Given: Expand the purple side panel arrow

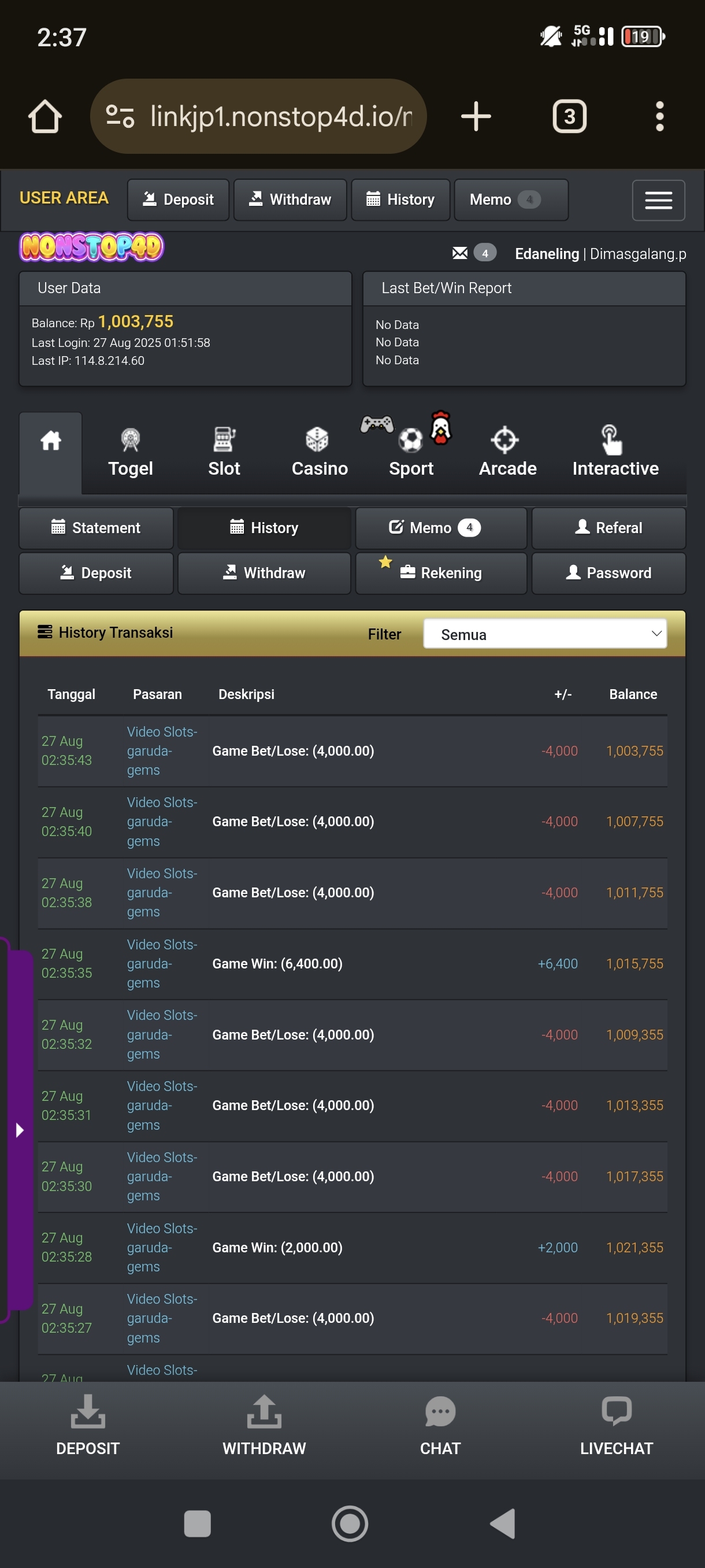Looking at the screenshot, I should (x=20, y=1130).
